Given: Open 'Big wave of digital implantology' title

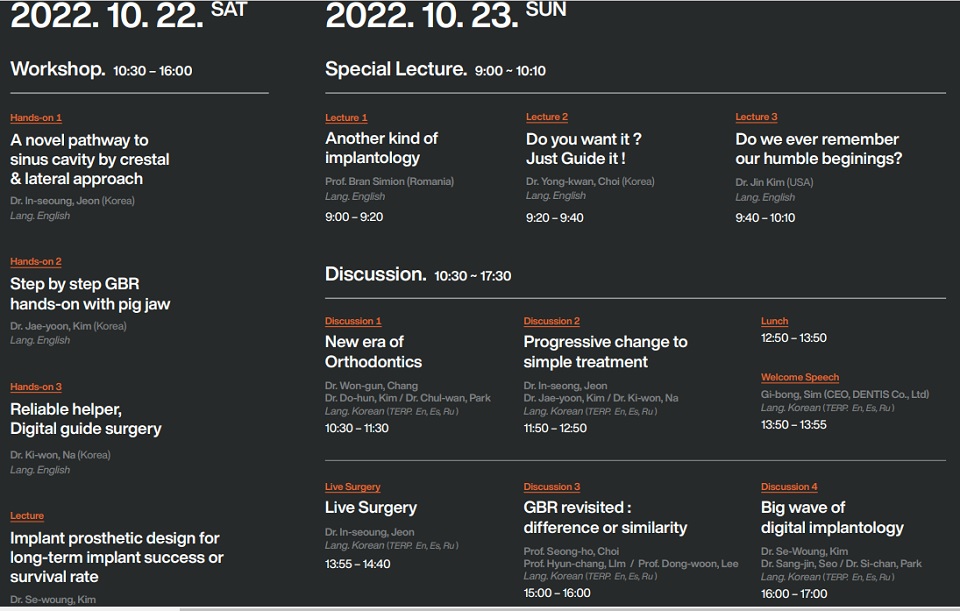Looking at the screenshot, I should click(x=831, y=517).
